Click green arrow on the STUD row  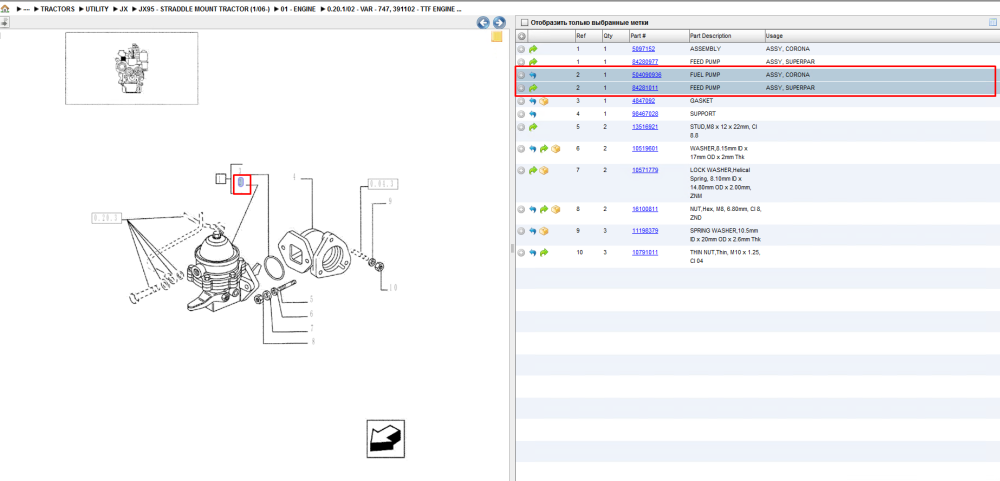533,127
